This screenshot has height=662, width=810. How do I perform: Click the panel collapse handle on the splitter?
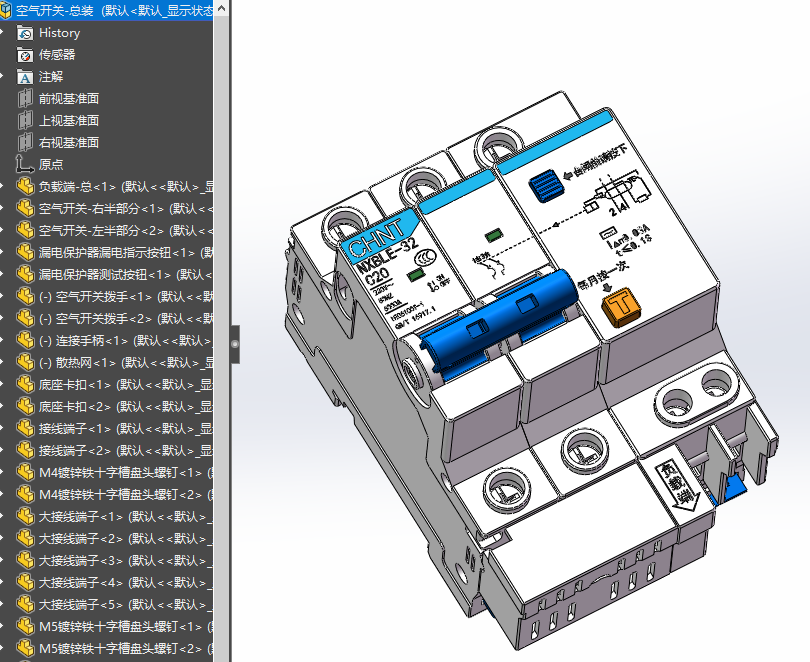235,344
